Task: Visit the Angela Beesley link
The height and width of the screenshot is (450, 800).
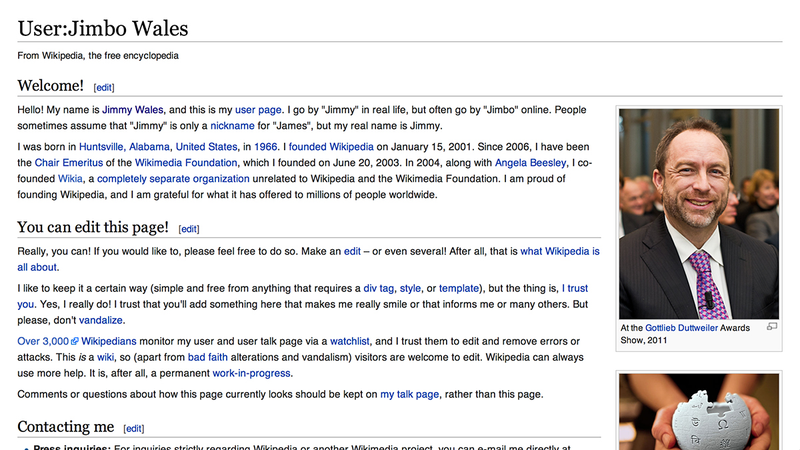Action: tap(531, 163)
